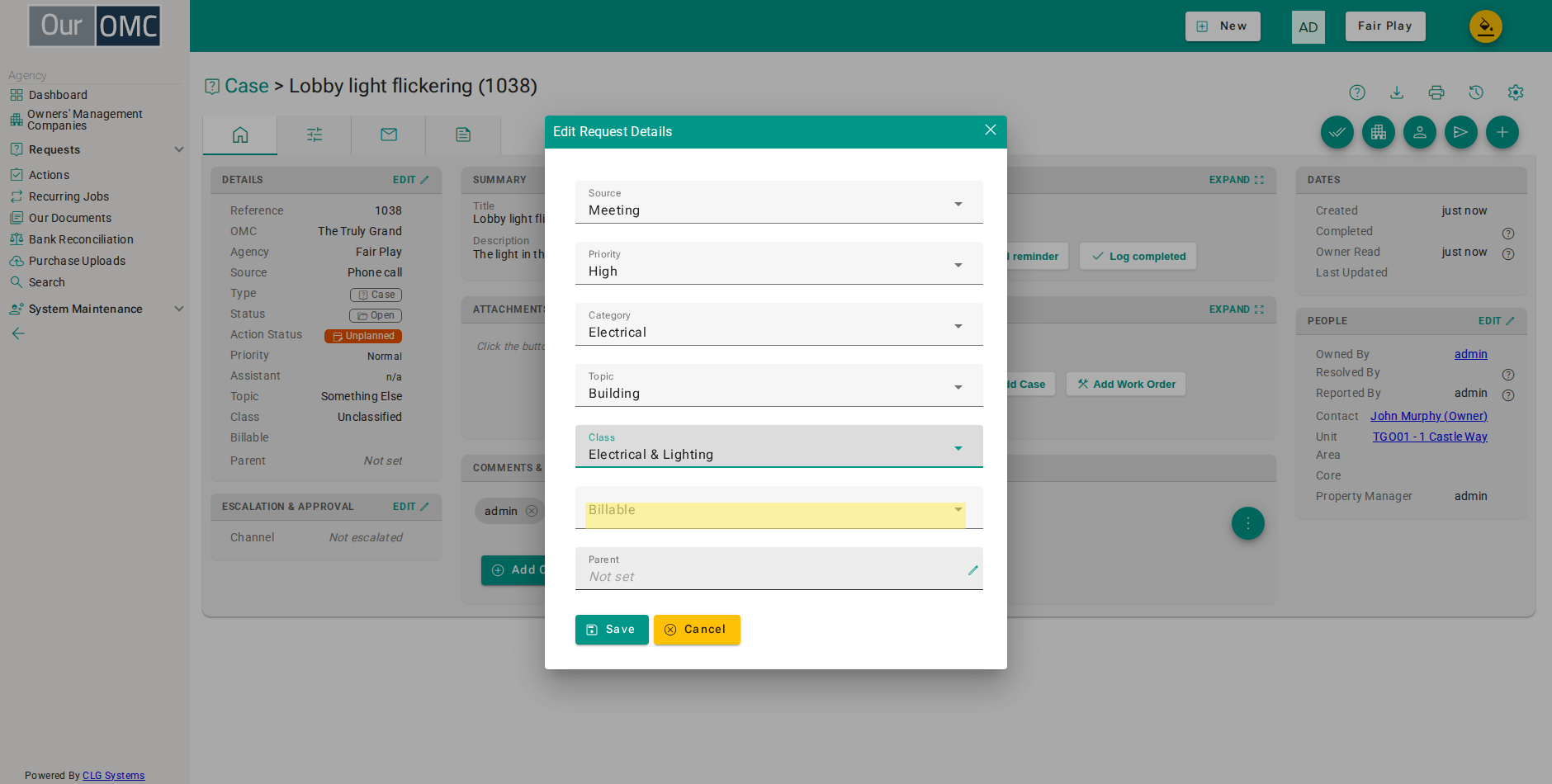This screenshot has width=1552, height=784.
Task: Switch to the home tab
Action: 240,135
